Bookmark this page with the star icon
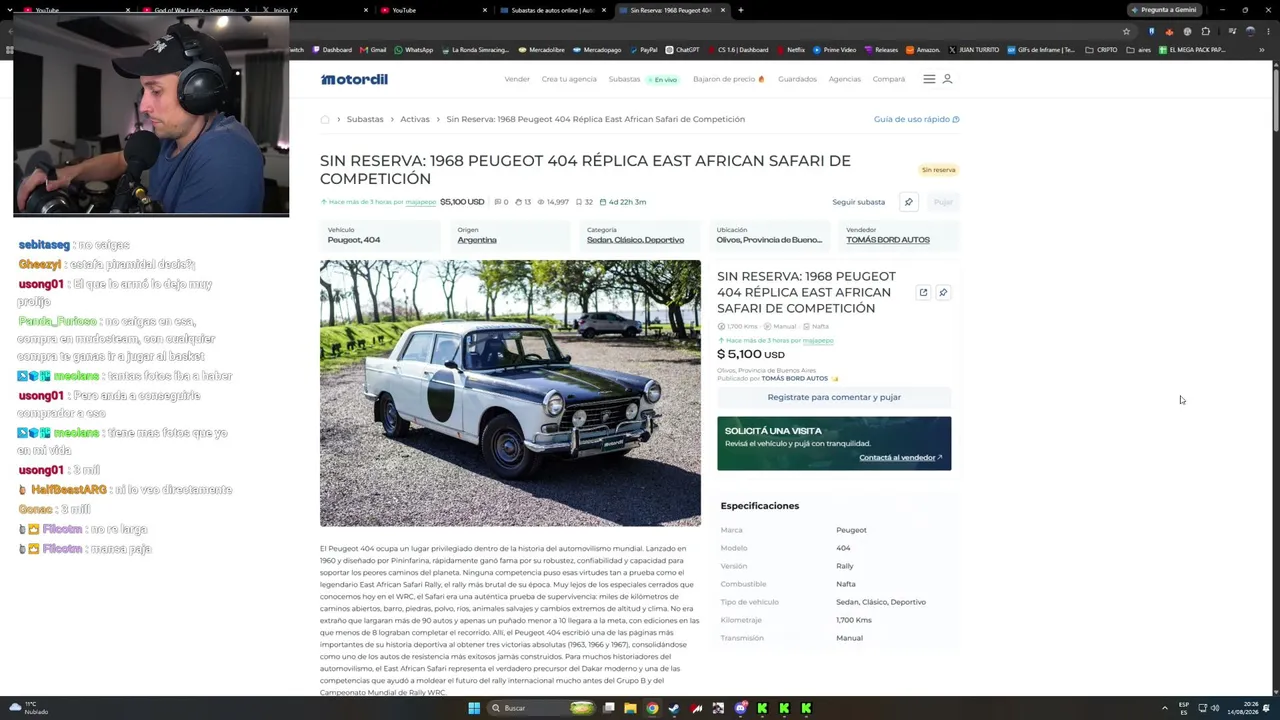The image size is (1280, 720). 1126,32
